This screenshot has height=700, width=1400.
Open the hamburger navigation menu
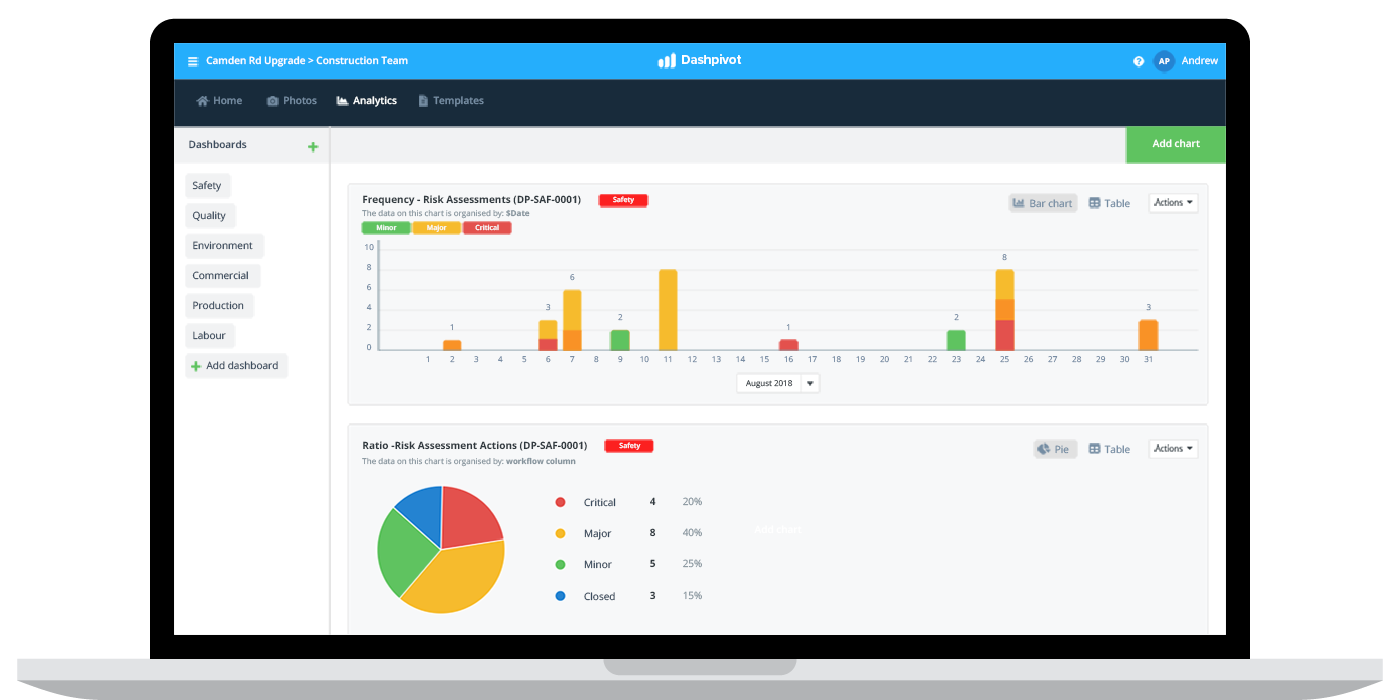pos(190,60)
